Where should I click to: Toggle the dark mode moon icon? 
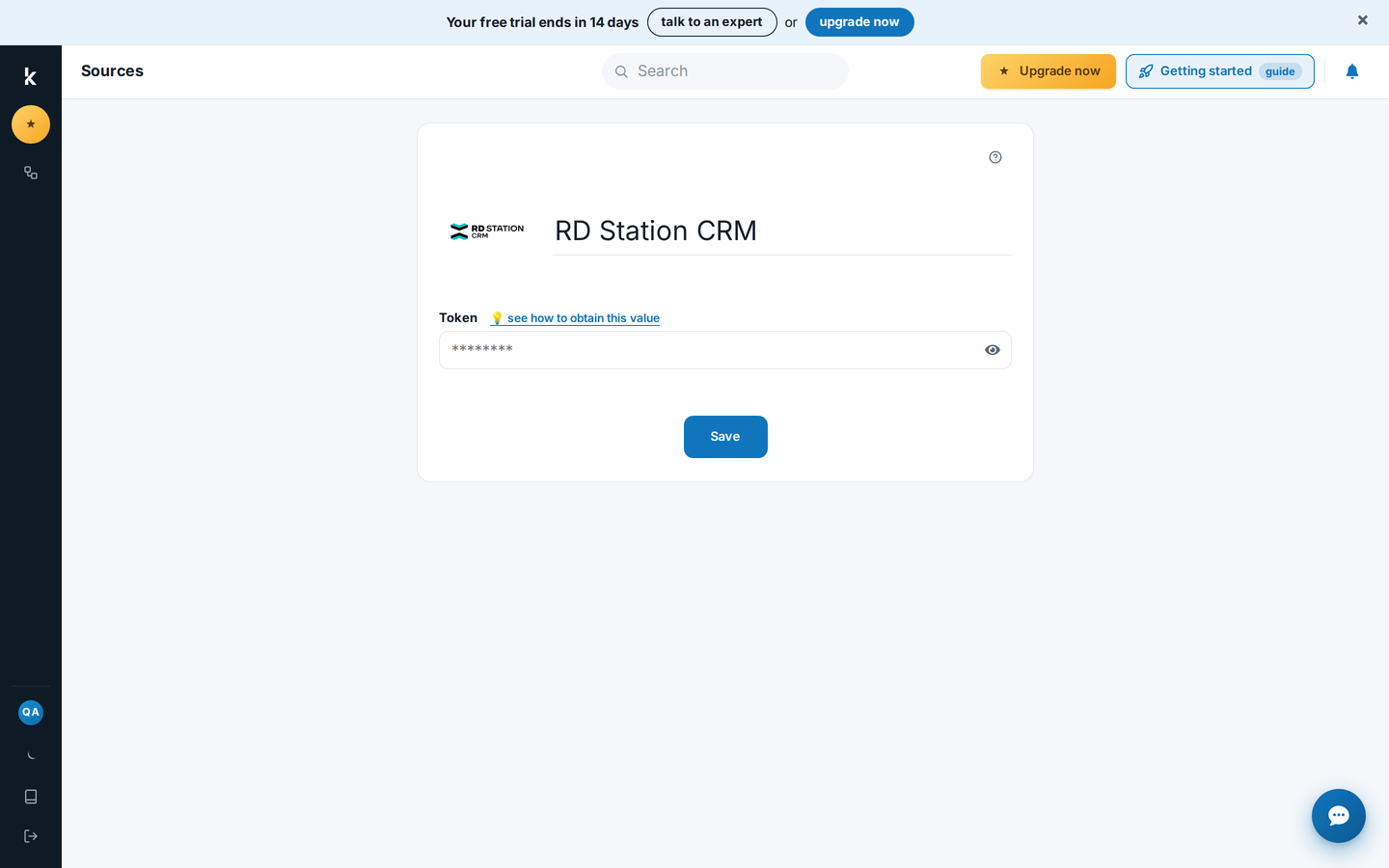pos(31,755)
